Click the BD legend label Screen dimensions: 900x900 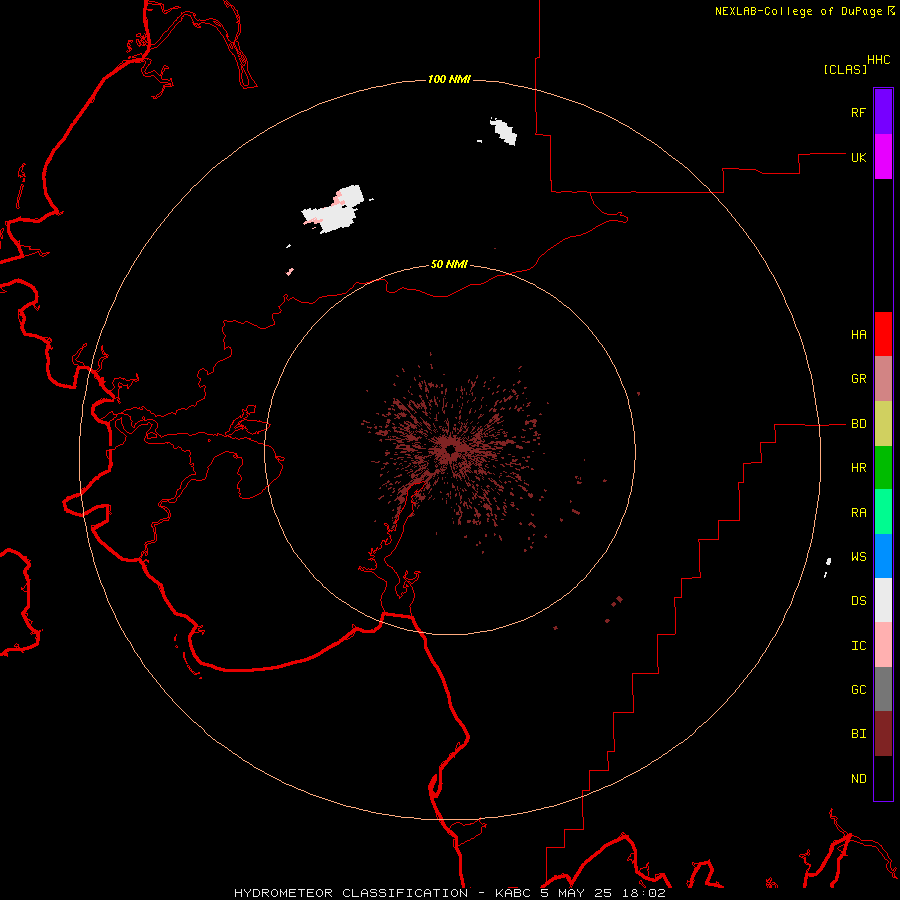[x=858, y=424]
